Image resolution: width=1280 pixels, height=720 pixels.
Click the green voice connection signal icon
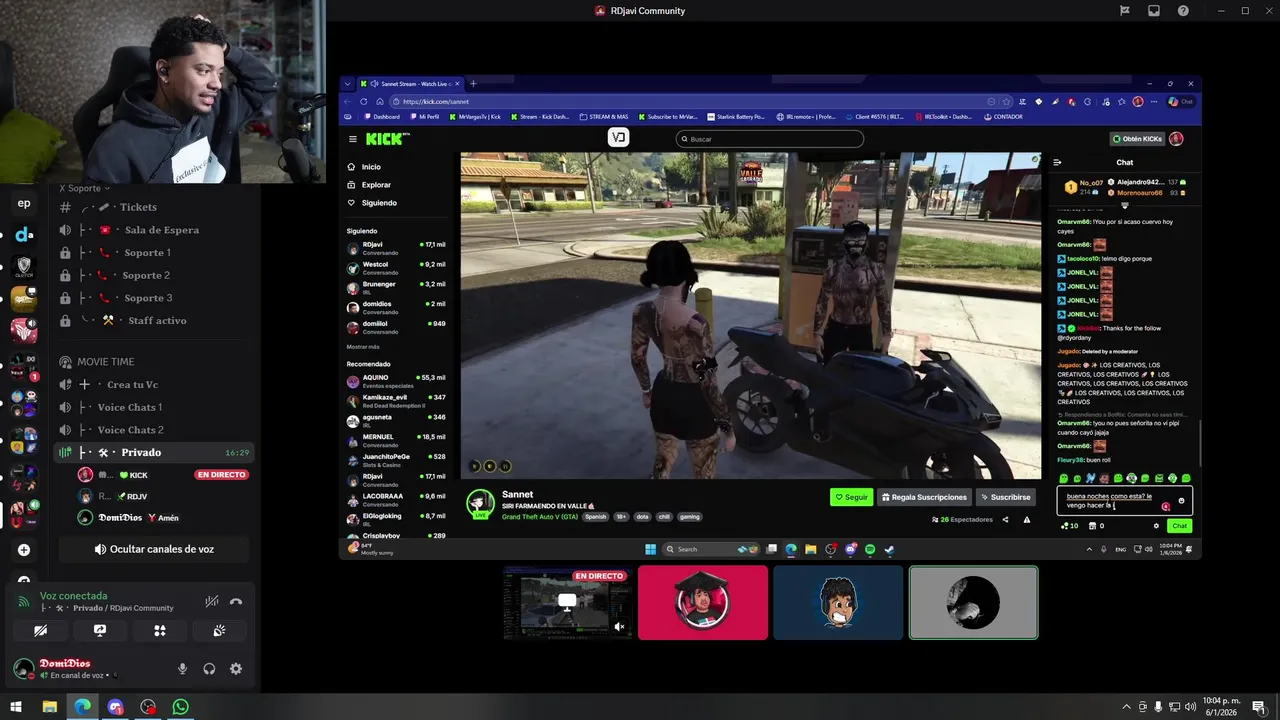click(x=24, y=601)
